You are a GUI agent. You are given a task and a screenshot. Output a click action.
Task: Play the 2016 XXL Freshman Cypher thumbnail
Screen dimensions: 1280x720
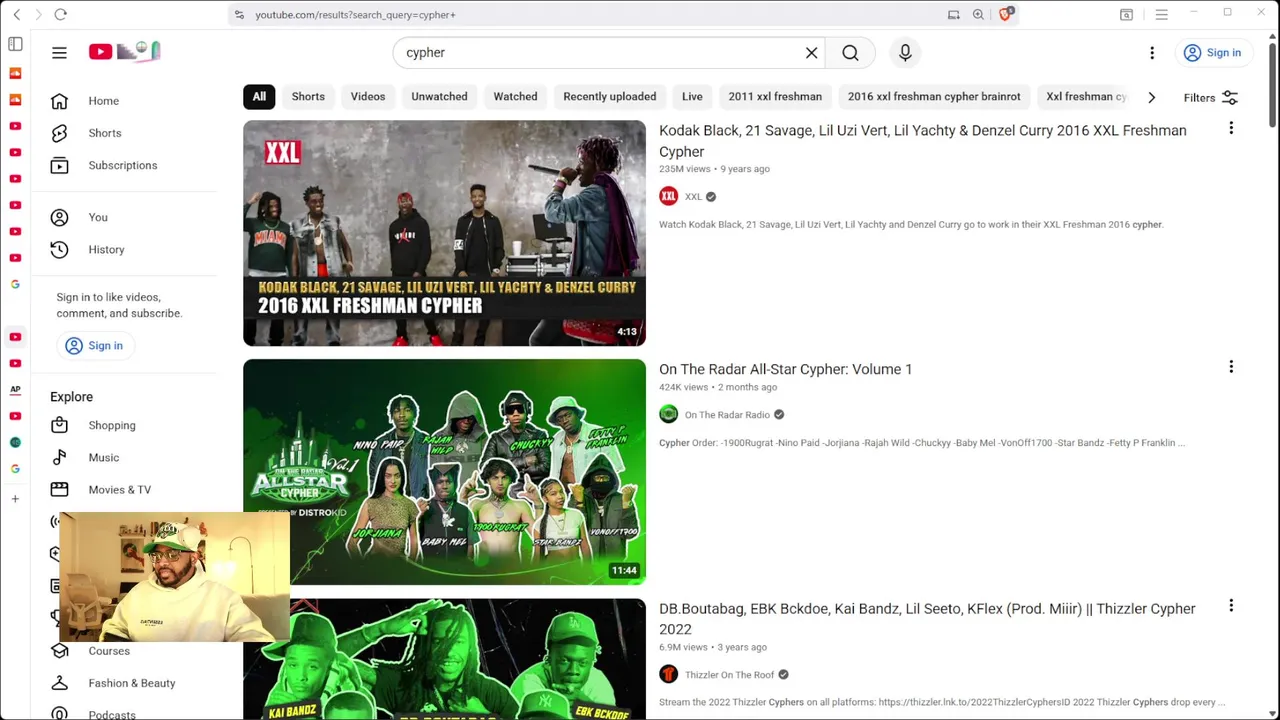444,233
